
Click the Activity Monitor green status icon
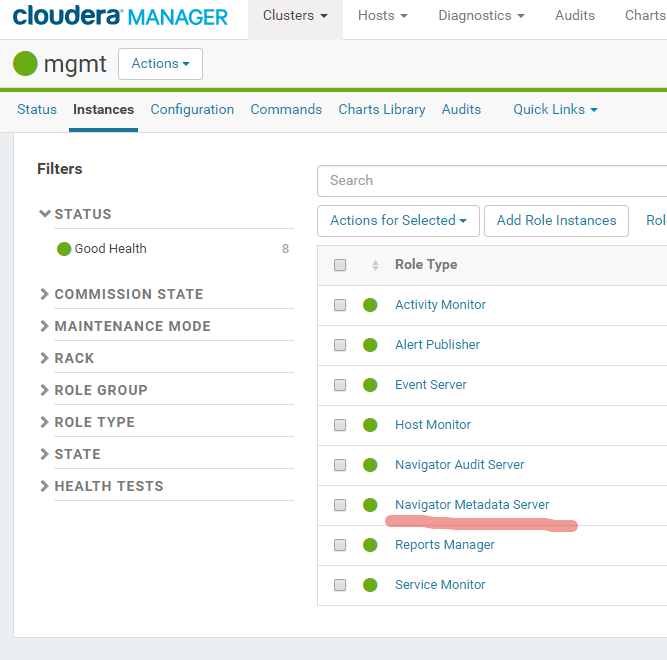370,305
